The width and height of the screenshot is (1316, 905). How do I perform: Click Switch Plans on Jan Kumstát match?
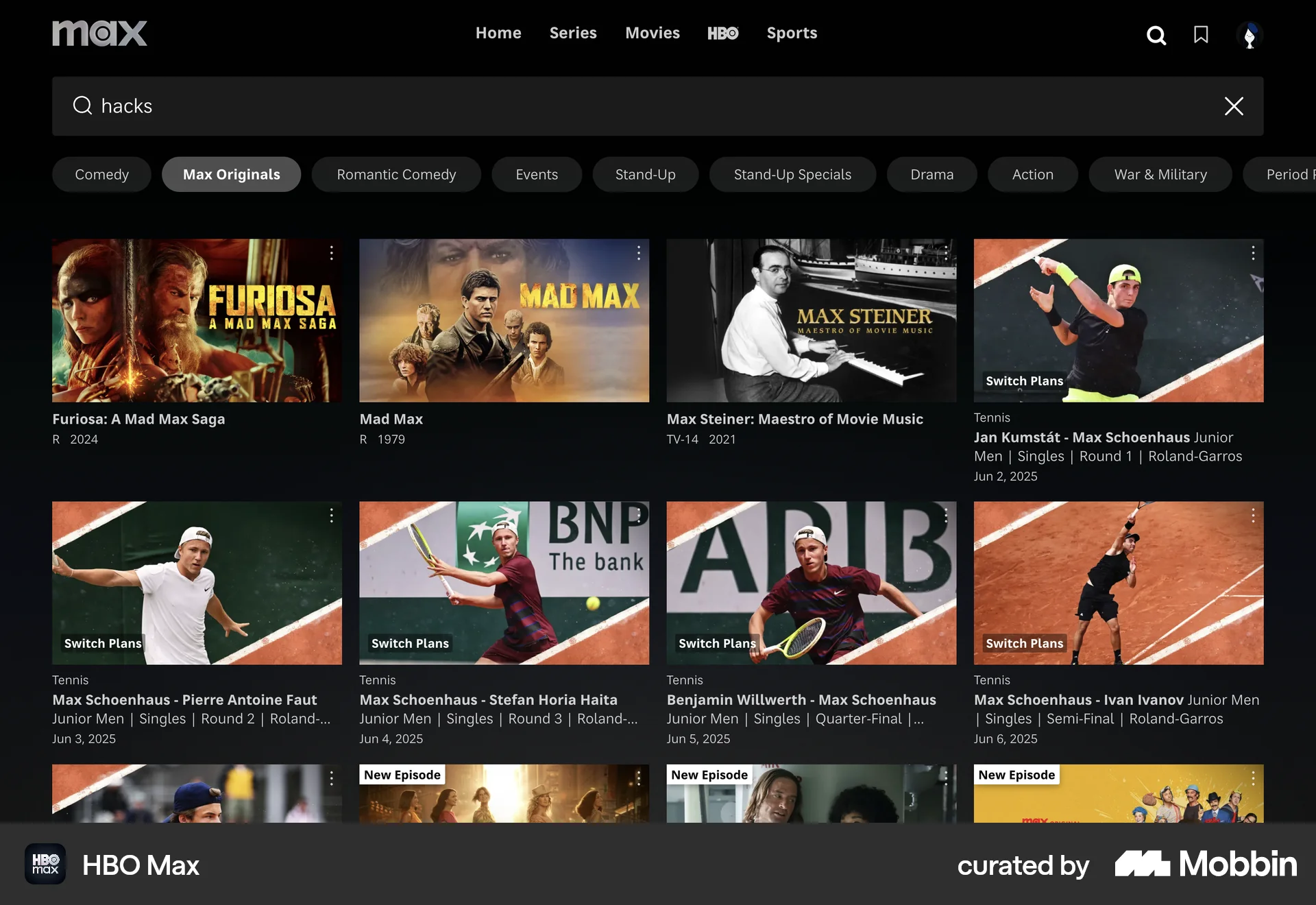coord(1024,381)
